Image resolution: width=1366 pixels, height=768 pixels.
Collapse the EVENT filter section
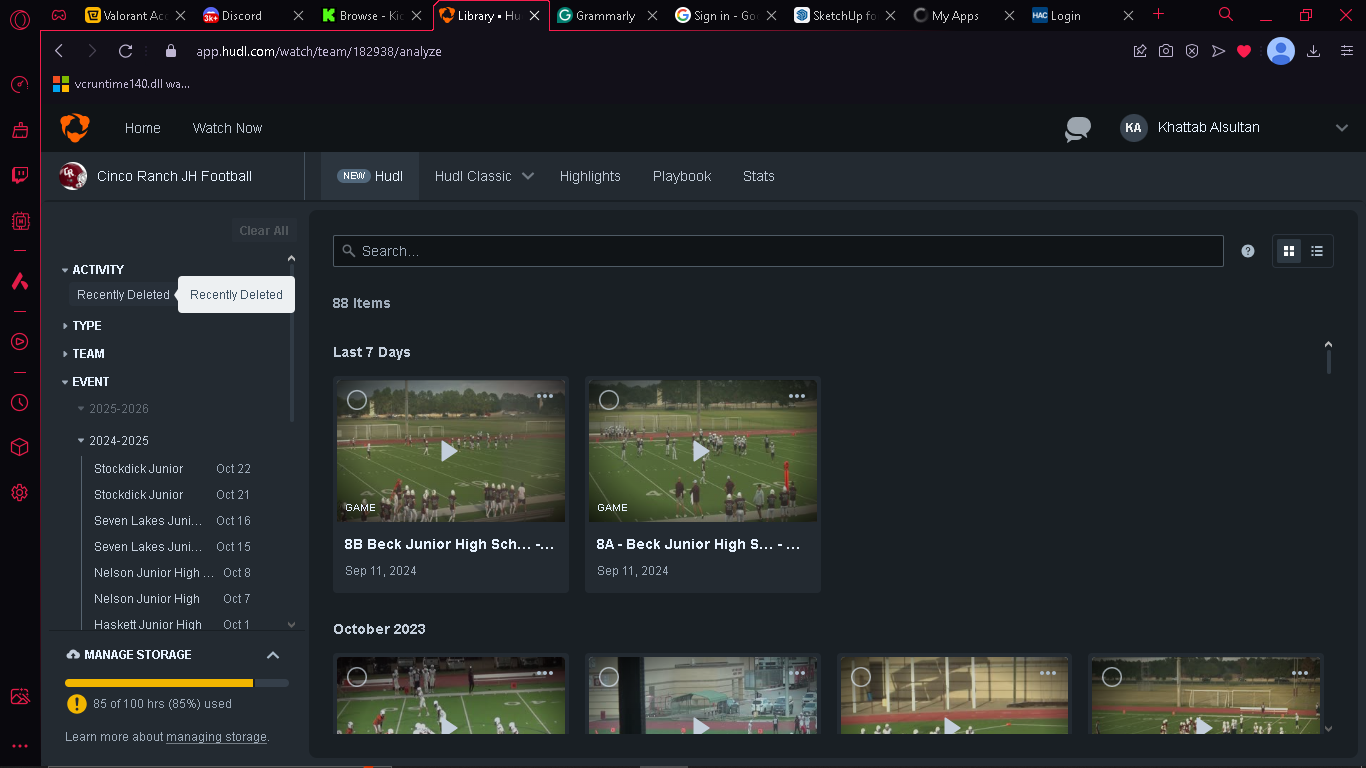pos(86,382)
